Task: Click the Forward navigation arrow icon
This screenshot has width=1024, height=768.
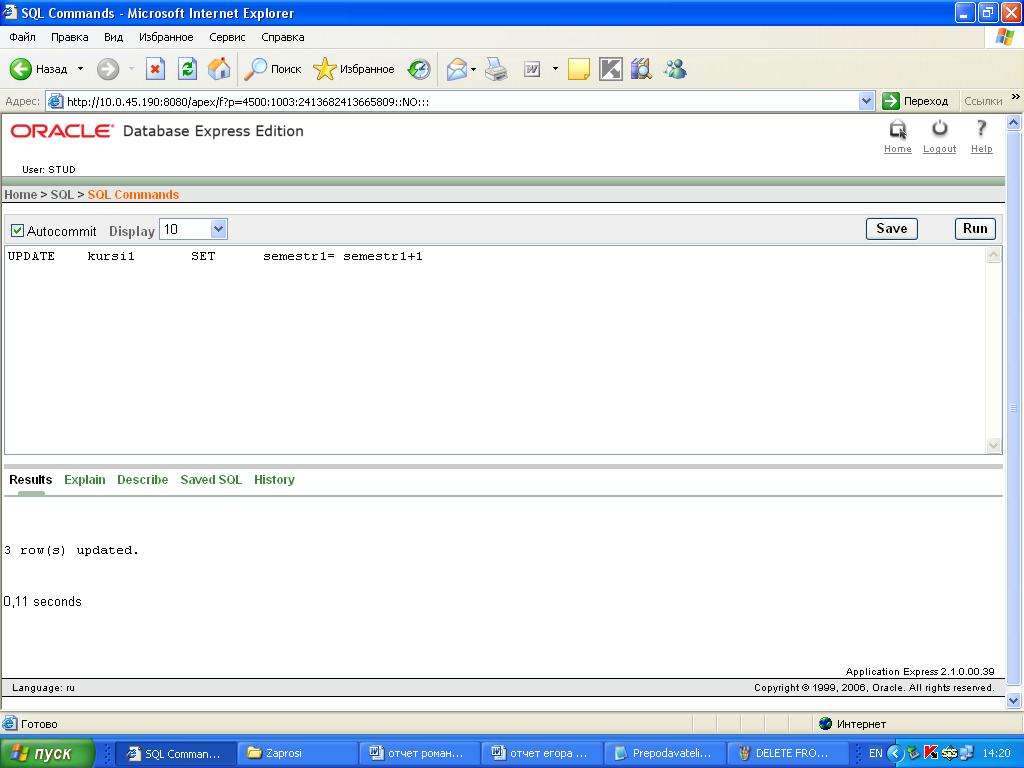Action: [108, 69]
